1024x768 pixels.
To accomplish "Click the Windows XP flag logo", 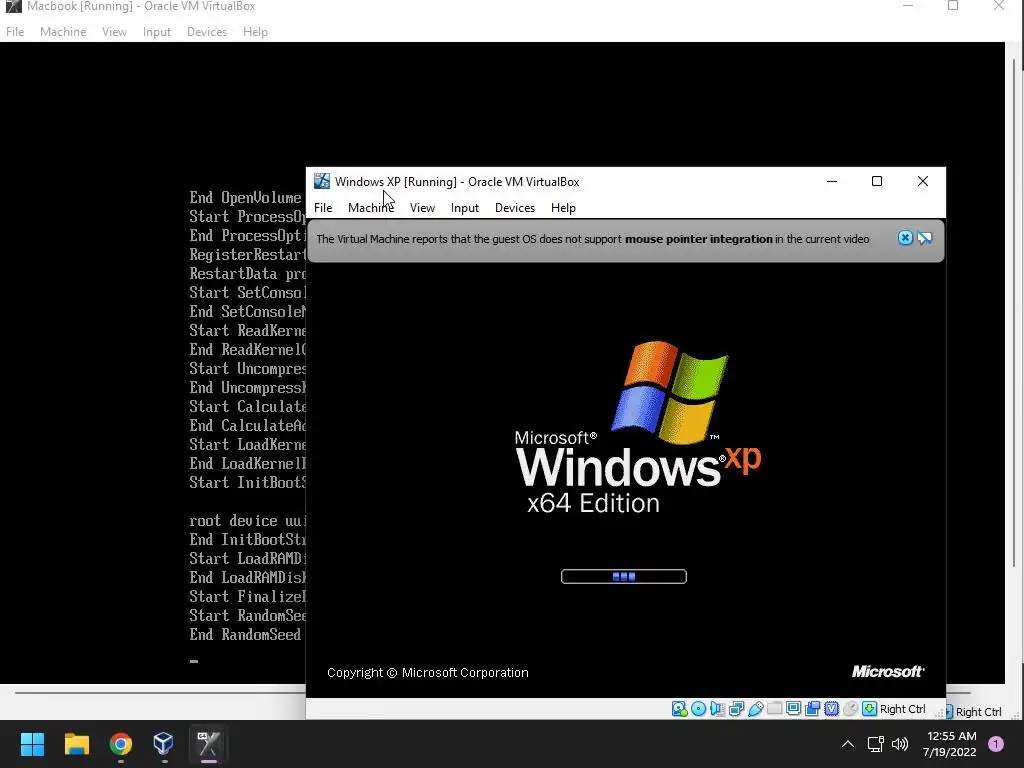I will (671, 393).
